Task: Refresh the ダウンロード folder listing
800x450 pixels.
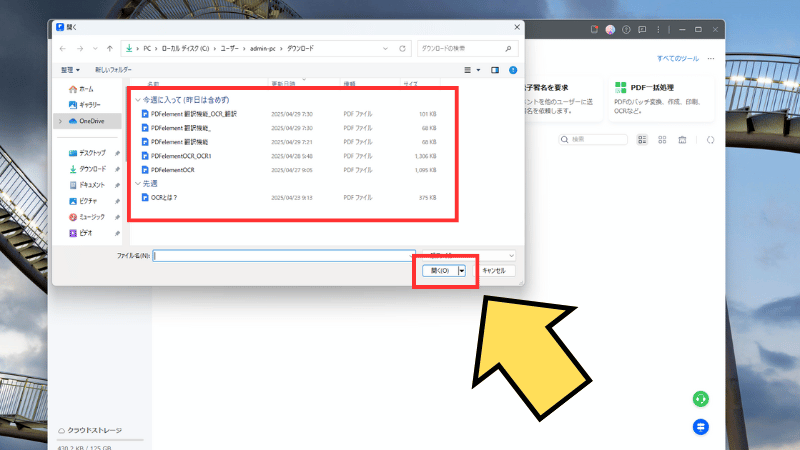Action: tap(402, 48)
